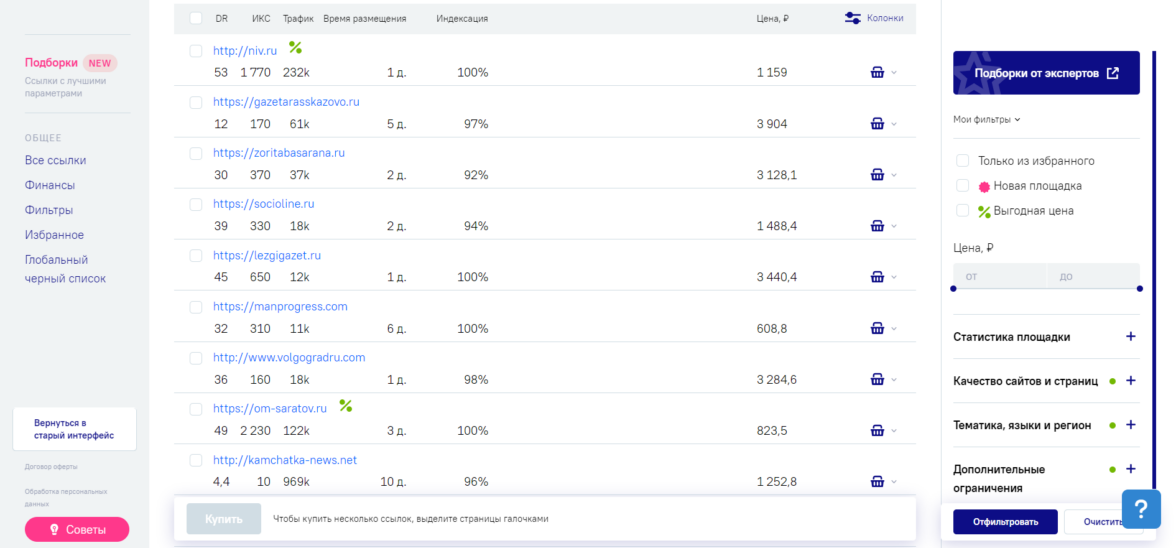The image size is (1176, 548).
Task: Check the box for zoritabasarana.ru row
Action: tap(196, 153)
